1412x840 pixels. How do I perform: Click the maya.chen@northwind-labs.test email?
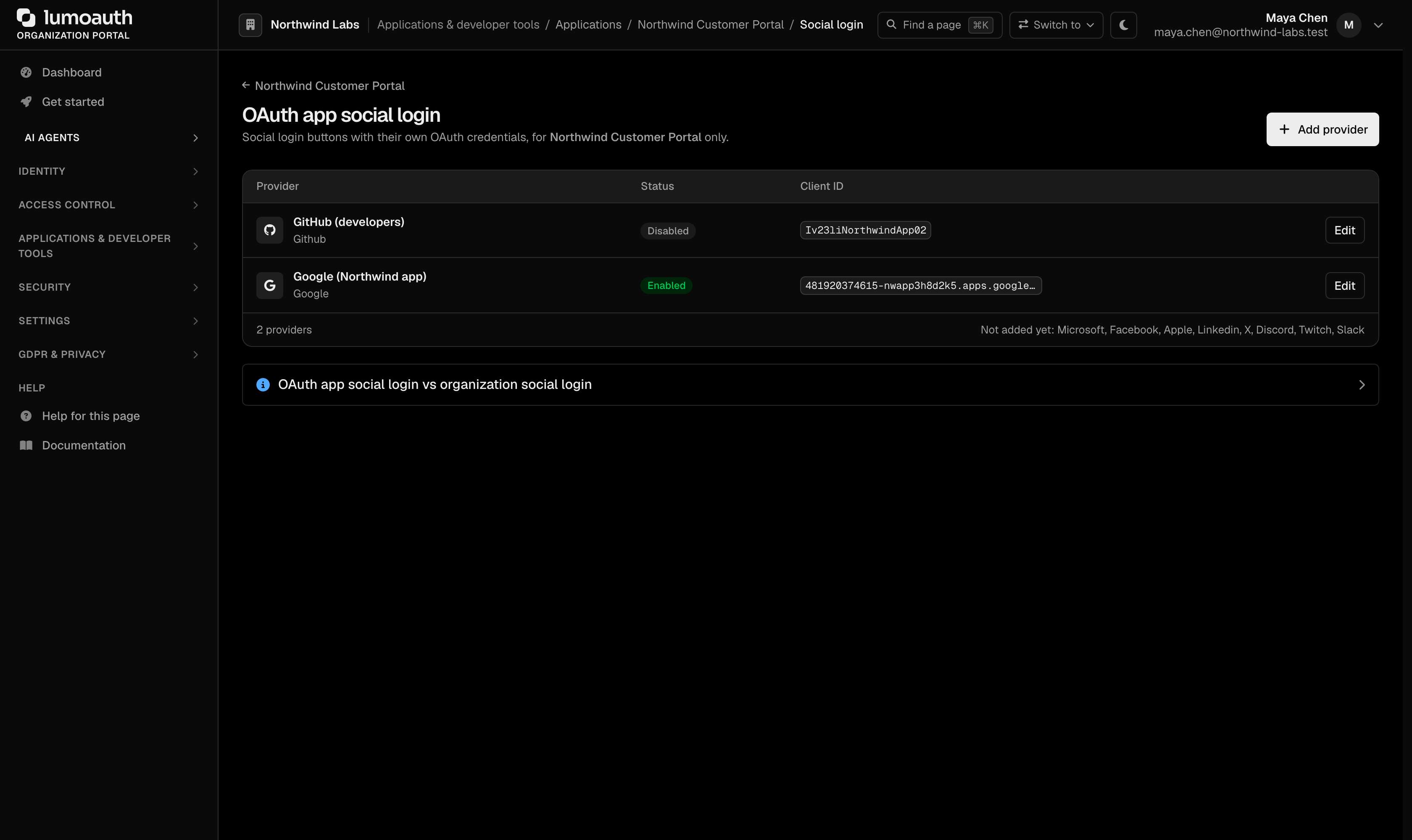(1241, 32)
